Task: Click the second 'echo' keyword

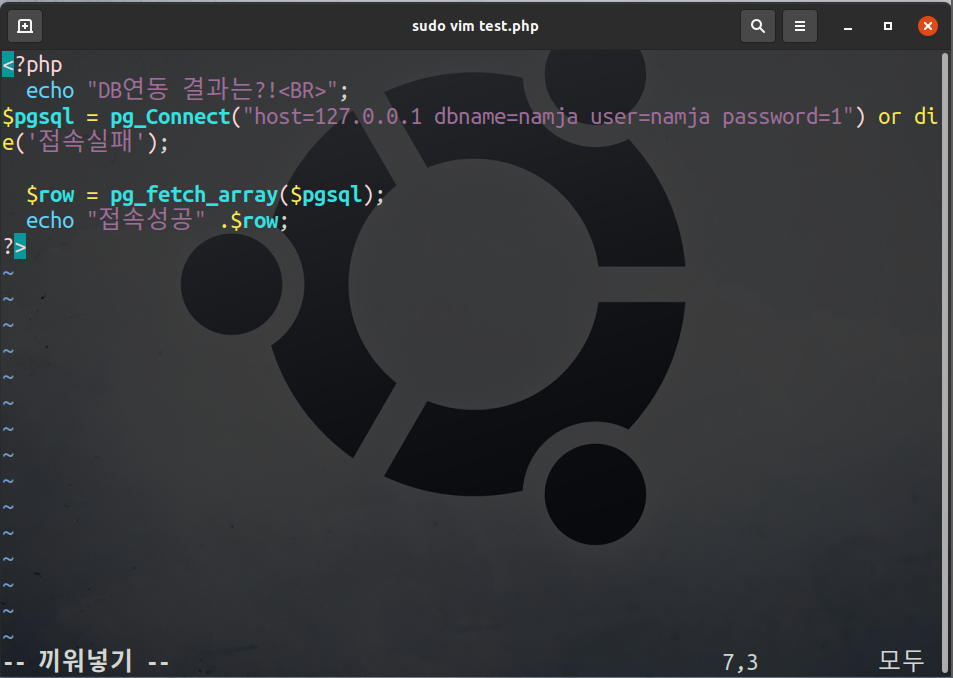Action: click(50, 221)
